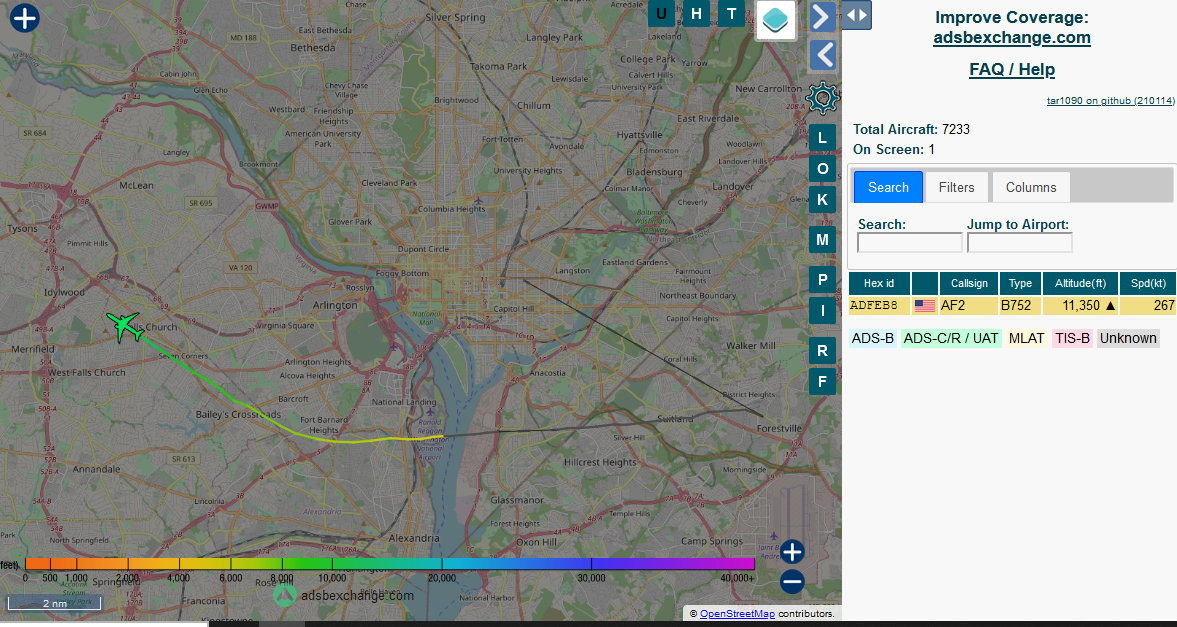The width and height of the screenshot is (1177, 627).
Task: Zoom out using the map's minus button
Action: click(792, 582)
